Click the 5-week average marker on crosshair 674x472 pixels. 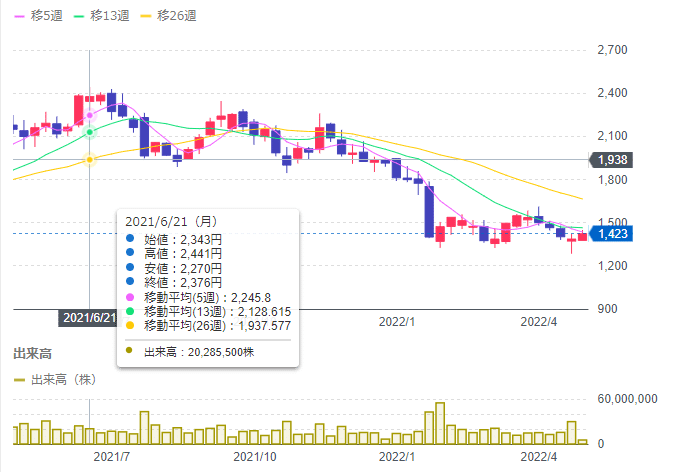(x=90, y=116)
